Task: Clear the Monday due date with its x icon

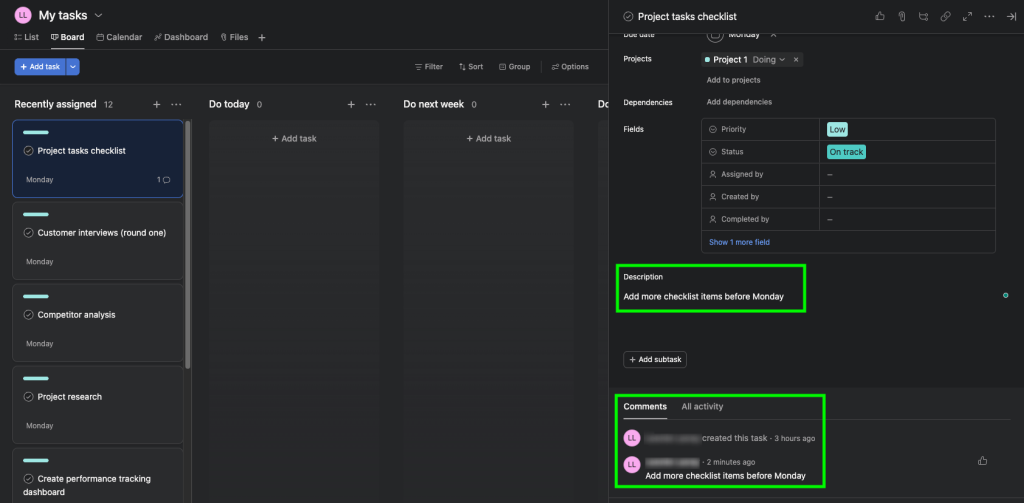Action: tap(773, 35)
